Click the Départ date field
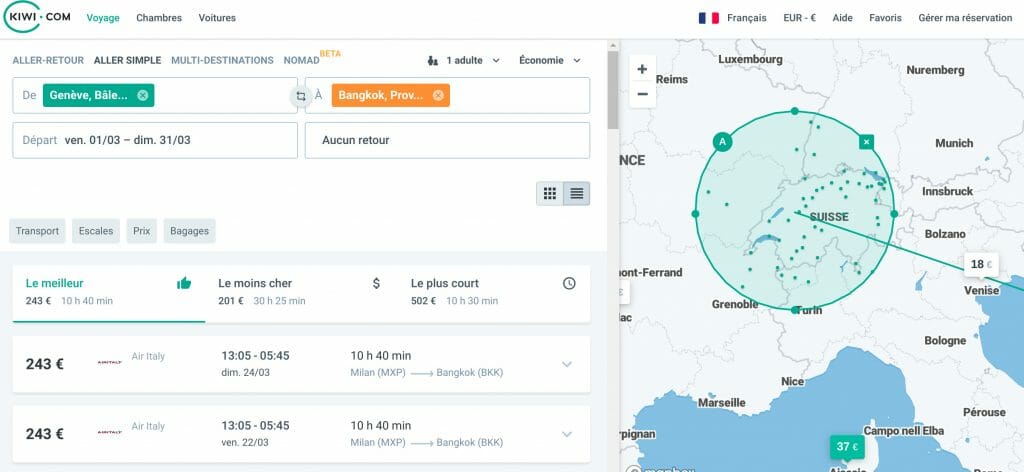The width and height of the screenshot is (1024, 472). pyautogui.click(x=155, y=140)
